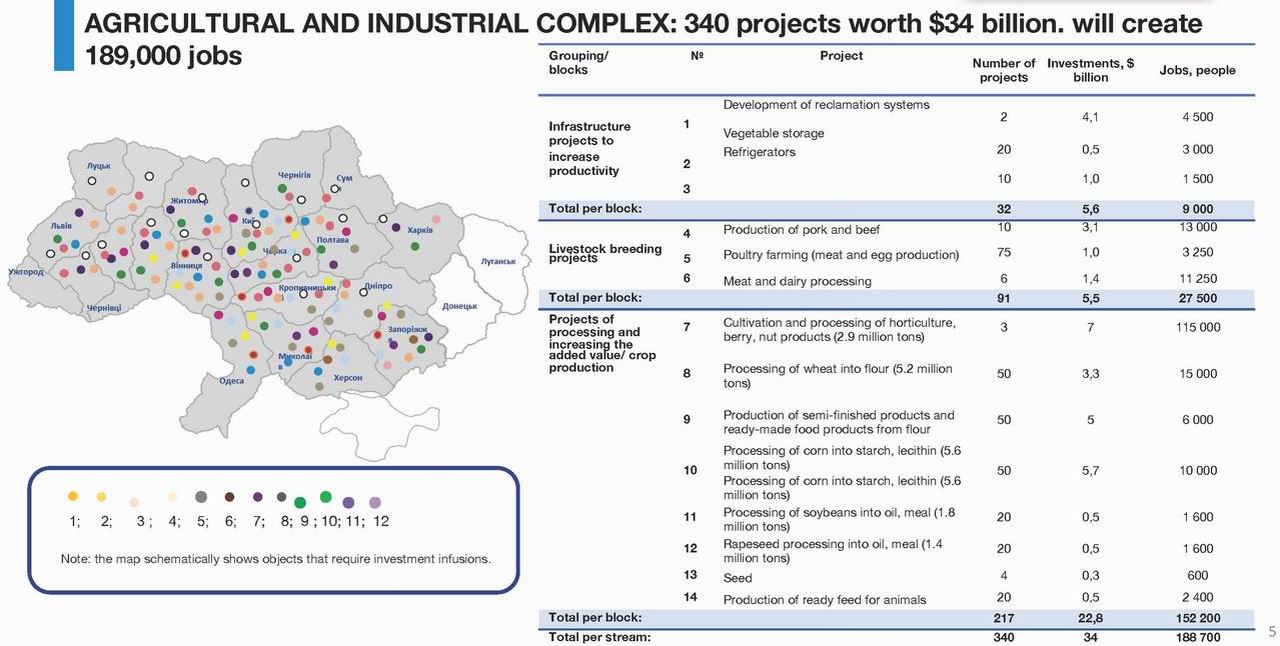Click the "Total per stream:" row label
Image resolution: width=1280 pixels, height=646 pixels.
pyautogui.click(x=599, y=637)
